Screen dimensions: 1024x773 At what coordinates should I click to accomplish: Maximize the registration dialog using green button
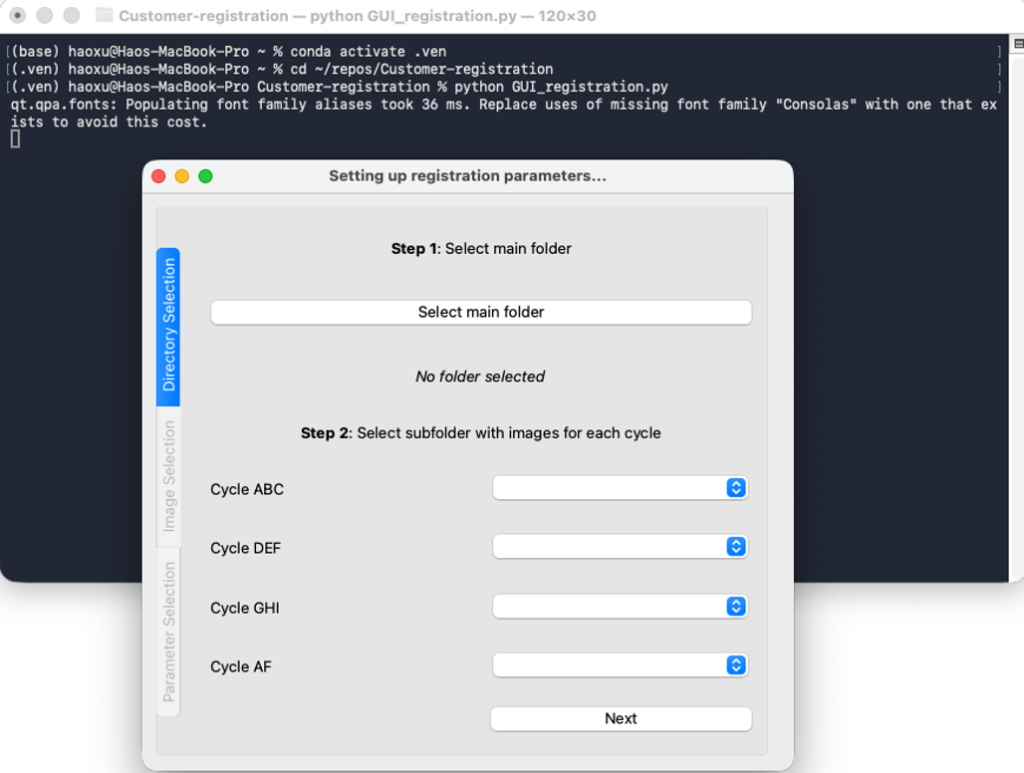click(206, 176)
